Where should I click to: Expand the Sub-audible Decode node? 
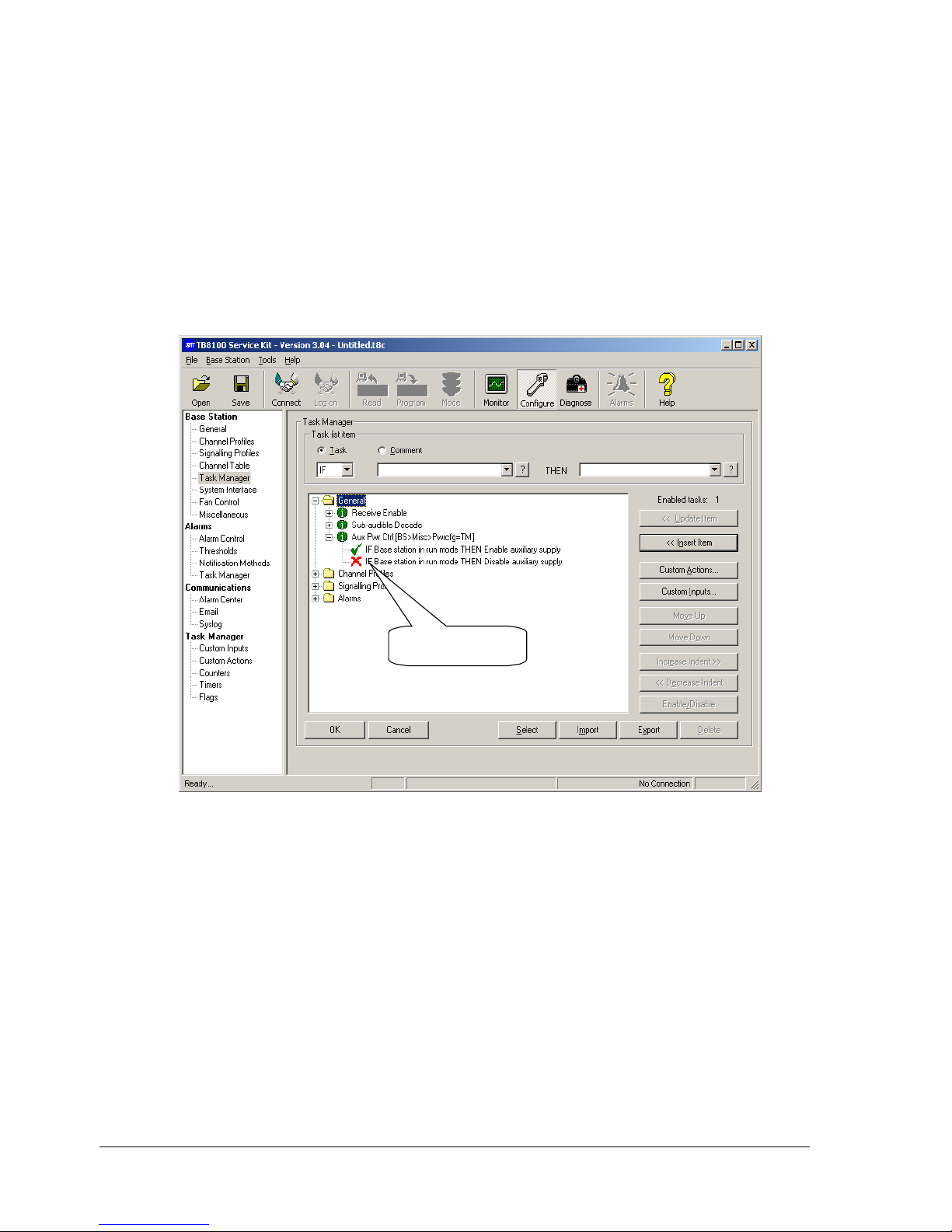pyautogui.click(x=329, y=525)
